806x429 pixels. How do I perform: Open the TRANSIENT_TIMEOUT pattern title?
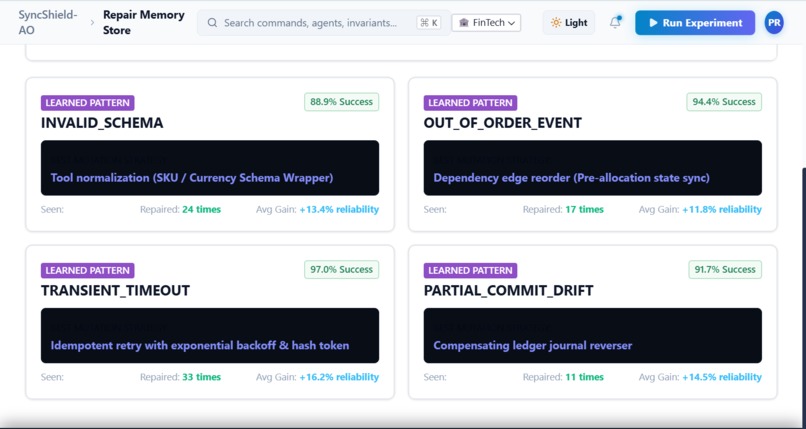[115, 290]
